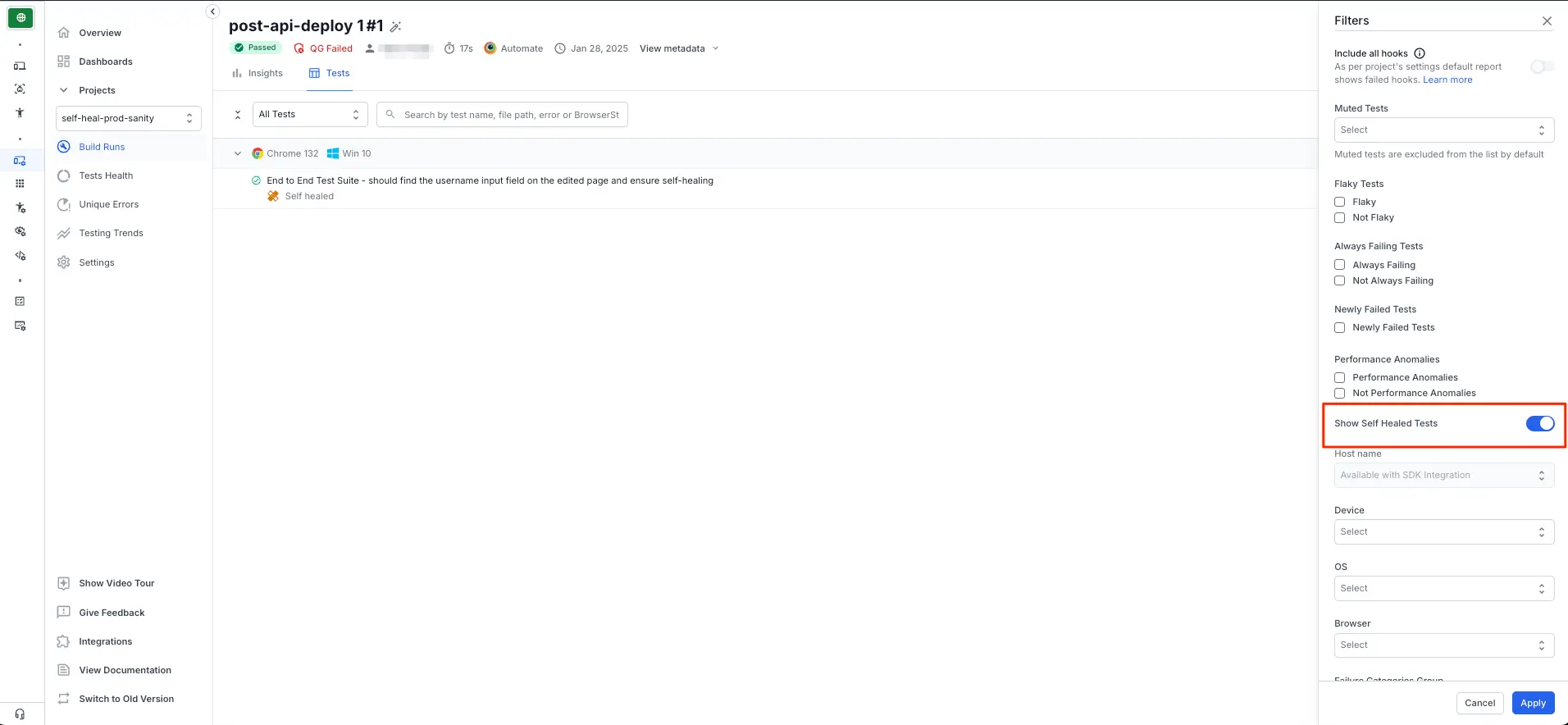
Task: Click the test search input field
Action: tap(510, 115)
